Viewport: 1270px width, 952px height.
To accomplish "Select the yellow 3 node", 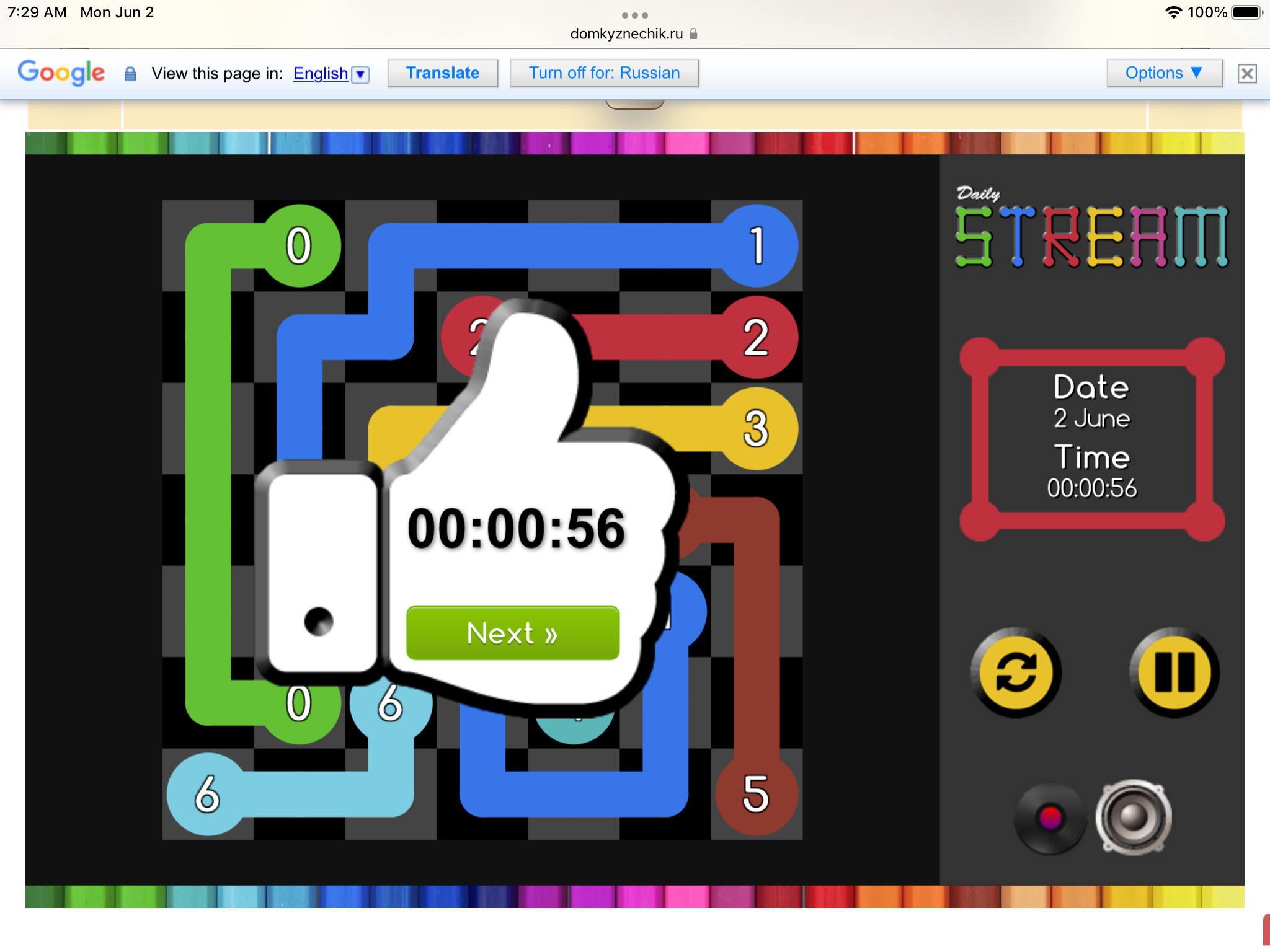I will pyautogui.click(x=757, y=428).
